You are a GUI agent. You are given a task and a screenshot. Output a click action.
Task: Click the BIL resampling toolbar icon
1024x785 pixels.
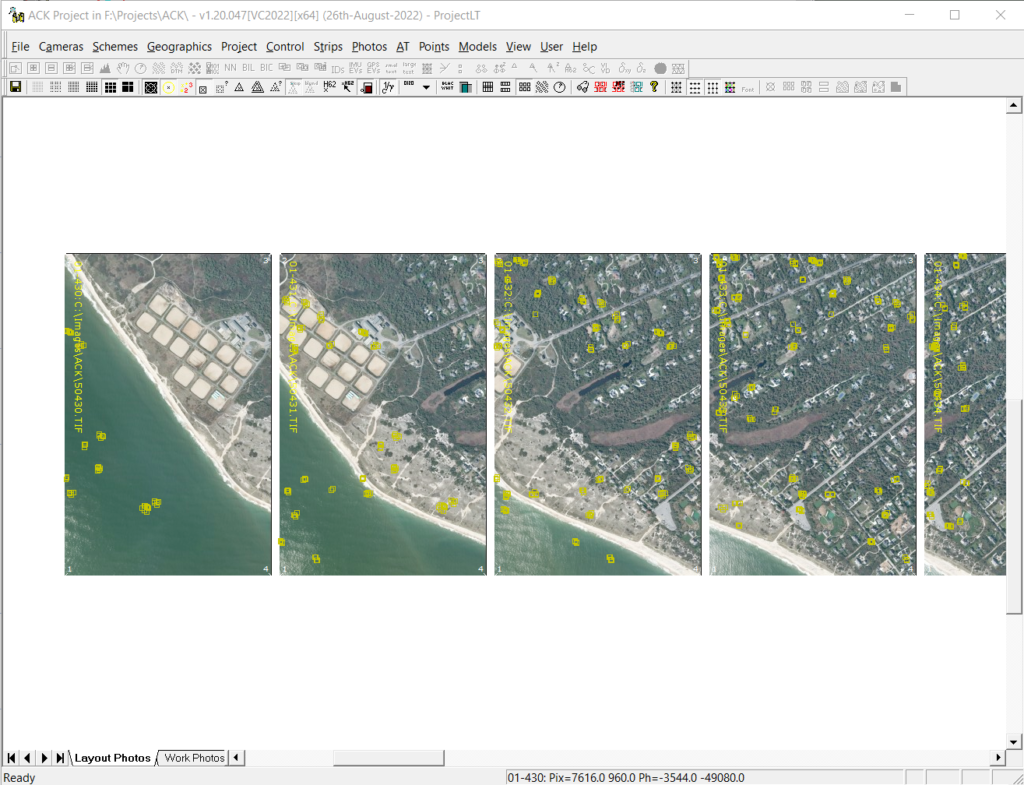(x=248, y=68)
